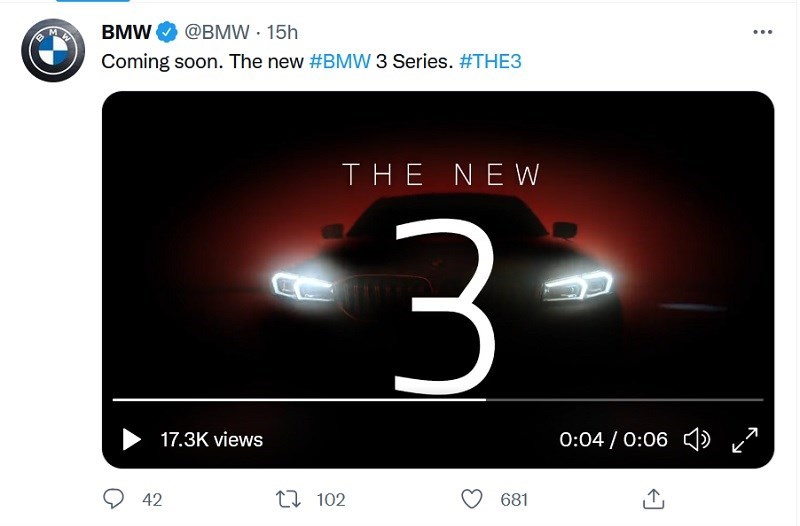Open the #BMW hashtag
The width and height of the screenshot is (800, 526).
[x=339, y=61]
